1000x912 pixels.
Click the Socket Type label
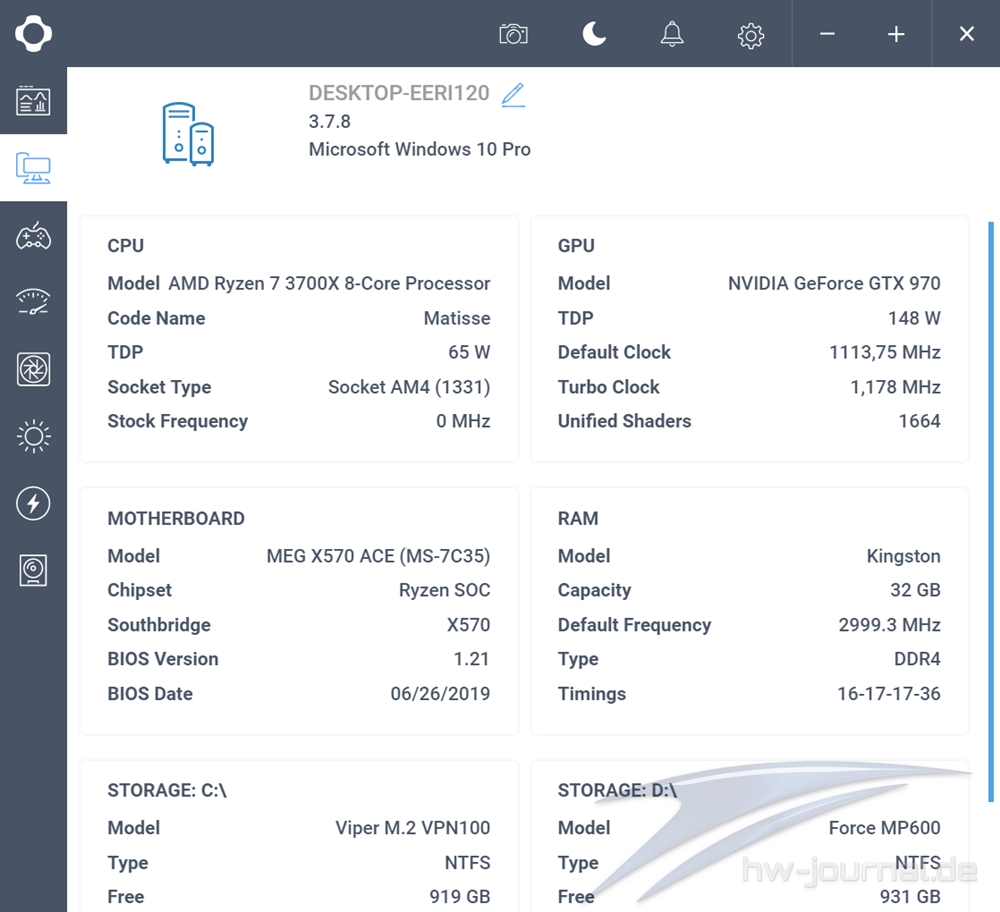[159, 387]
